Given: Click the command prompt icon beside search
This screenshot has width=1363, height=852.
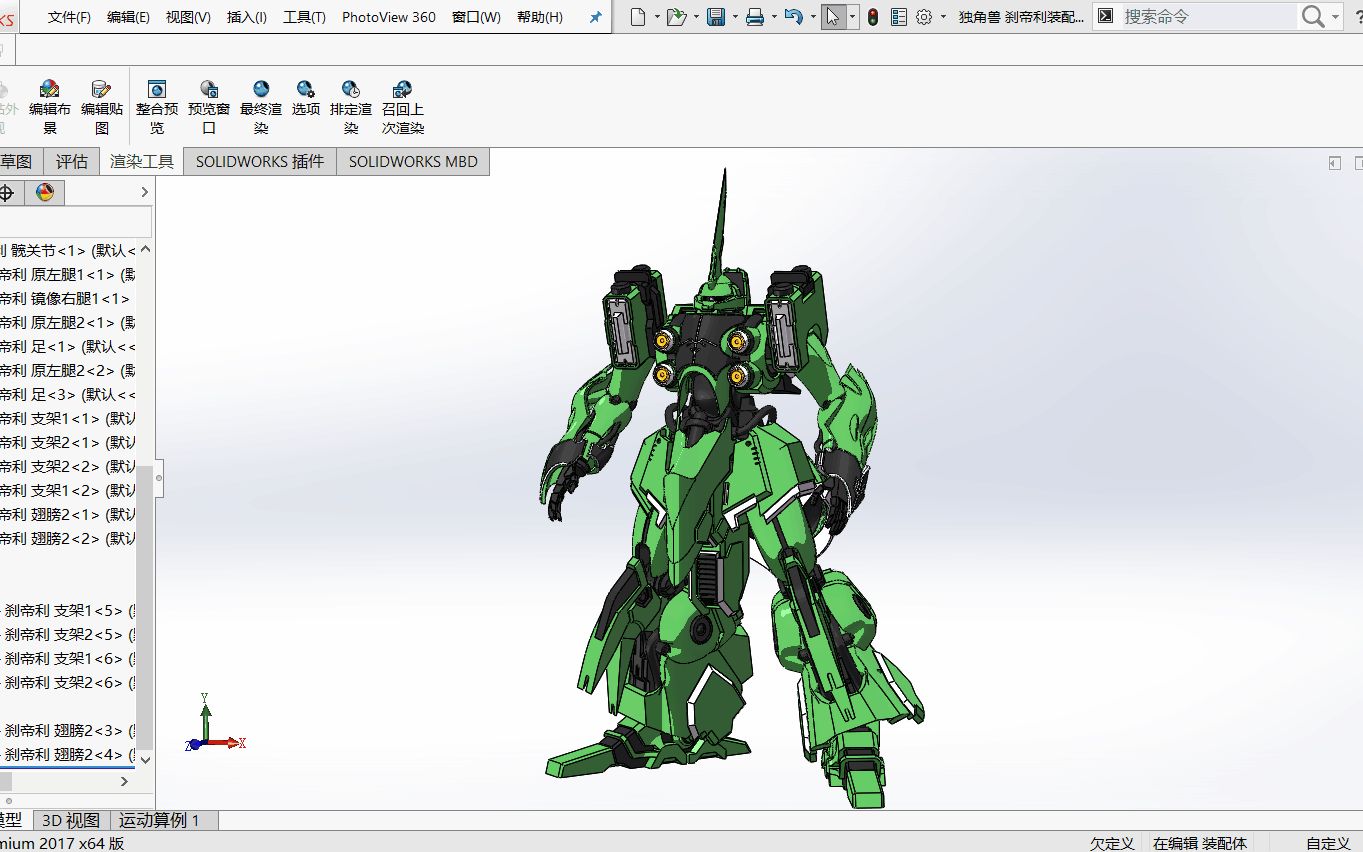Looking at the screenshot, I should click(1105, 17).
